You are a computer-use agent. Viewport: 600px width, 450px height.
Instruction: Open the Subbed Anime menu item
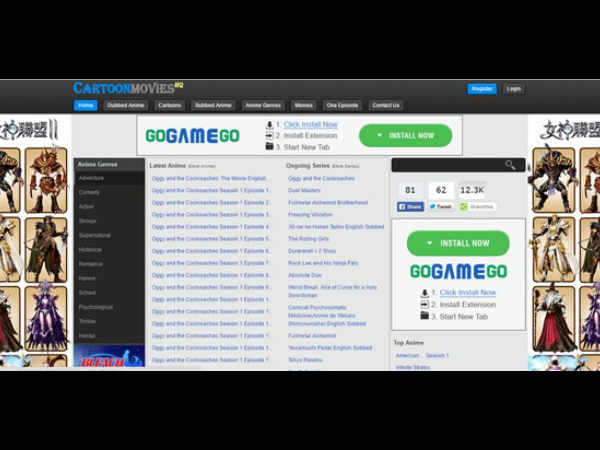click(213, 105)
